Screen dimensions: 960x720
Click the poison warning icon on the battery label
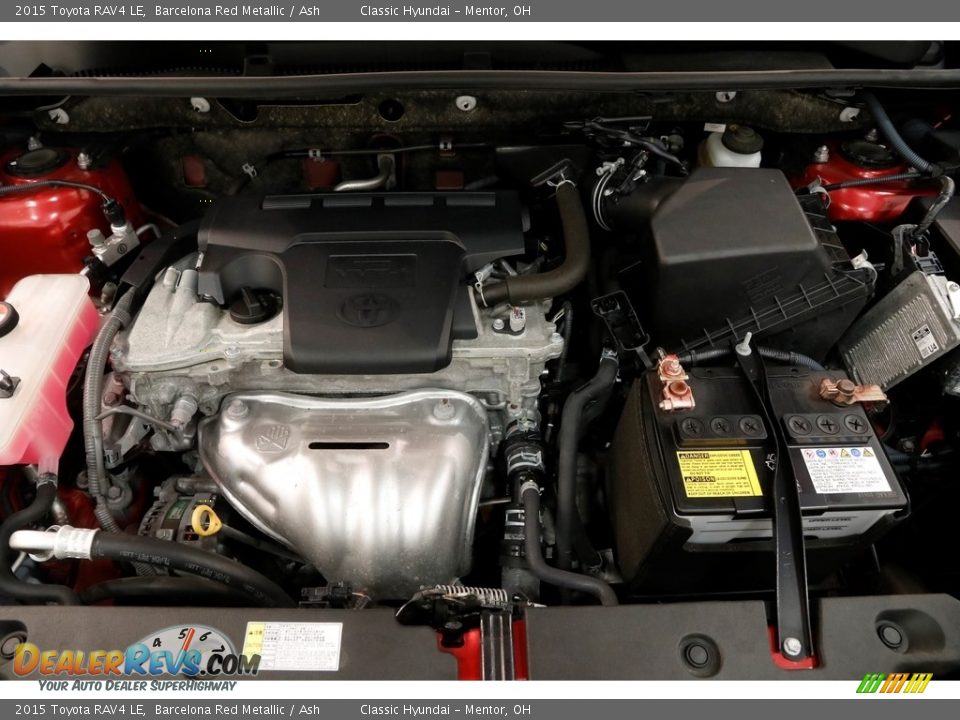[x=688, y=479]
